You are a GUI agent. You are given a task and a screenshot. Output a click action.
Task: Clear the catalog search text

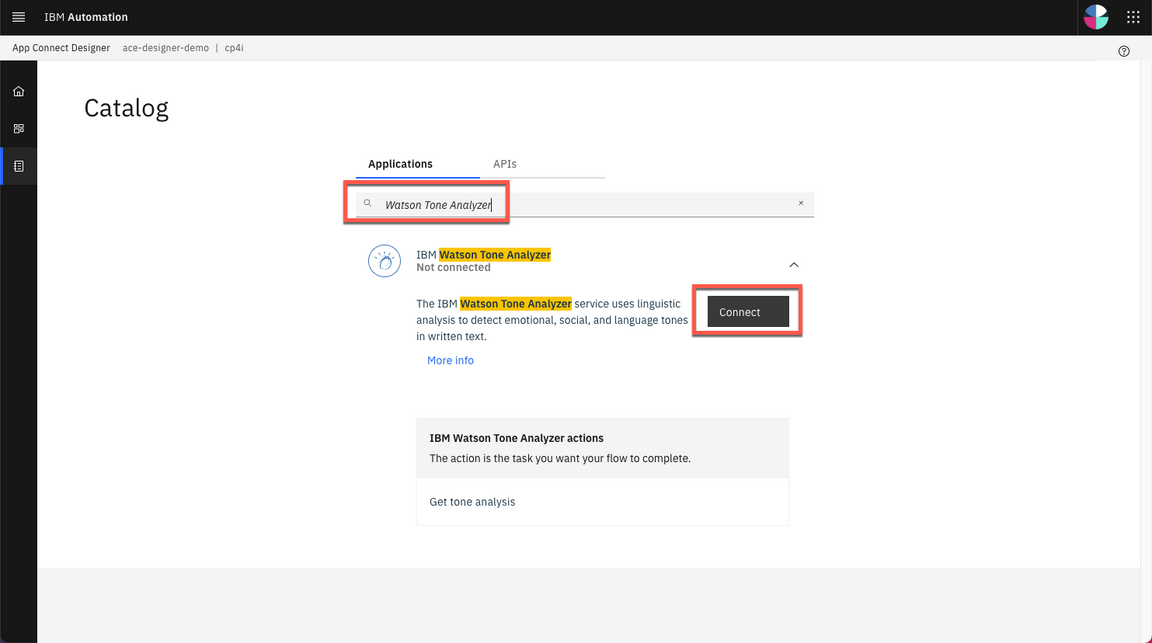tap(801, 204)
